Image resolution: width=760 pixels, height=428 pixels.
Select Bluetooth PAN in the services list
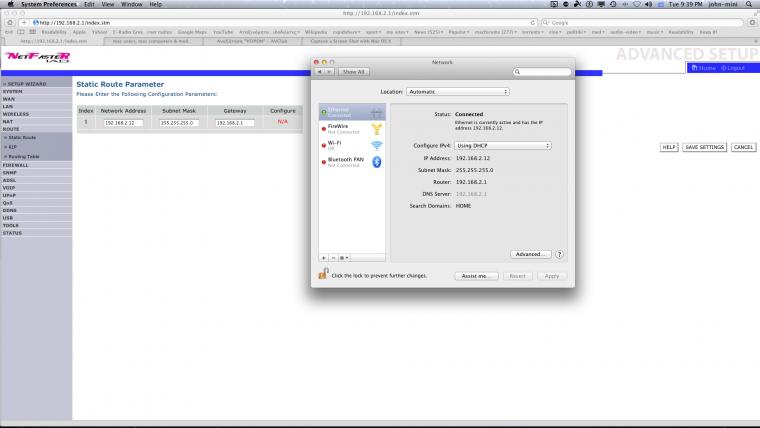tap(347, 161)
